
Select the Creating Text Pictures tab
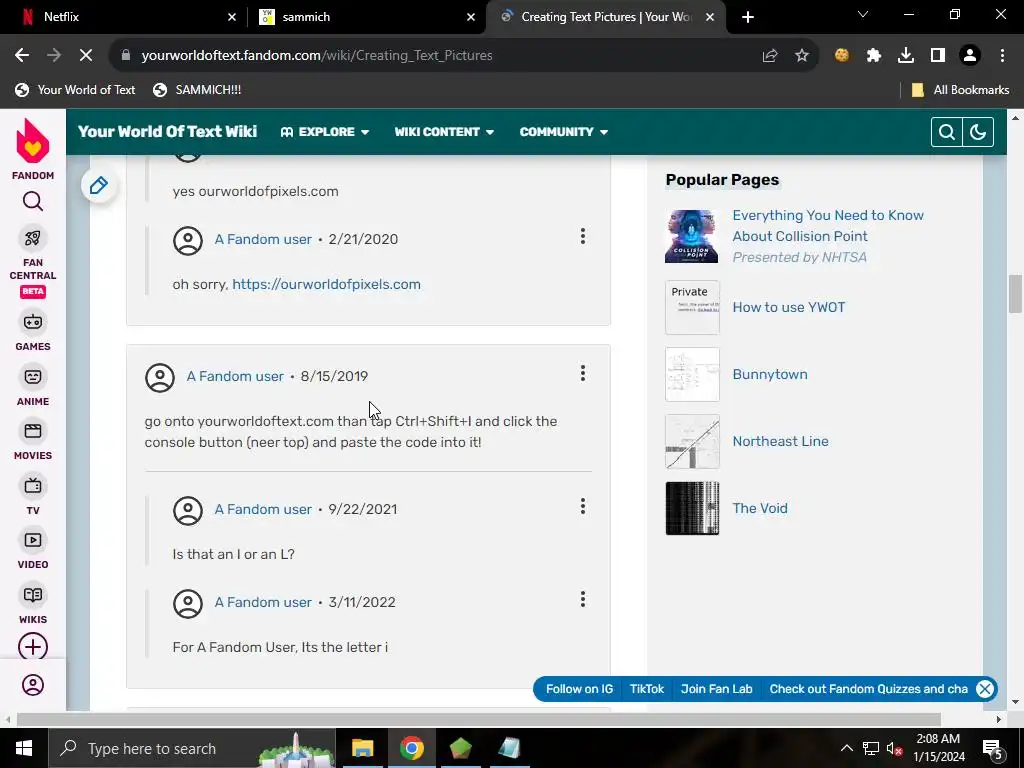click(x=605, y=17)
